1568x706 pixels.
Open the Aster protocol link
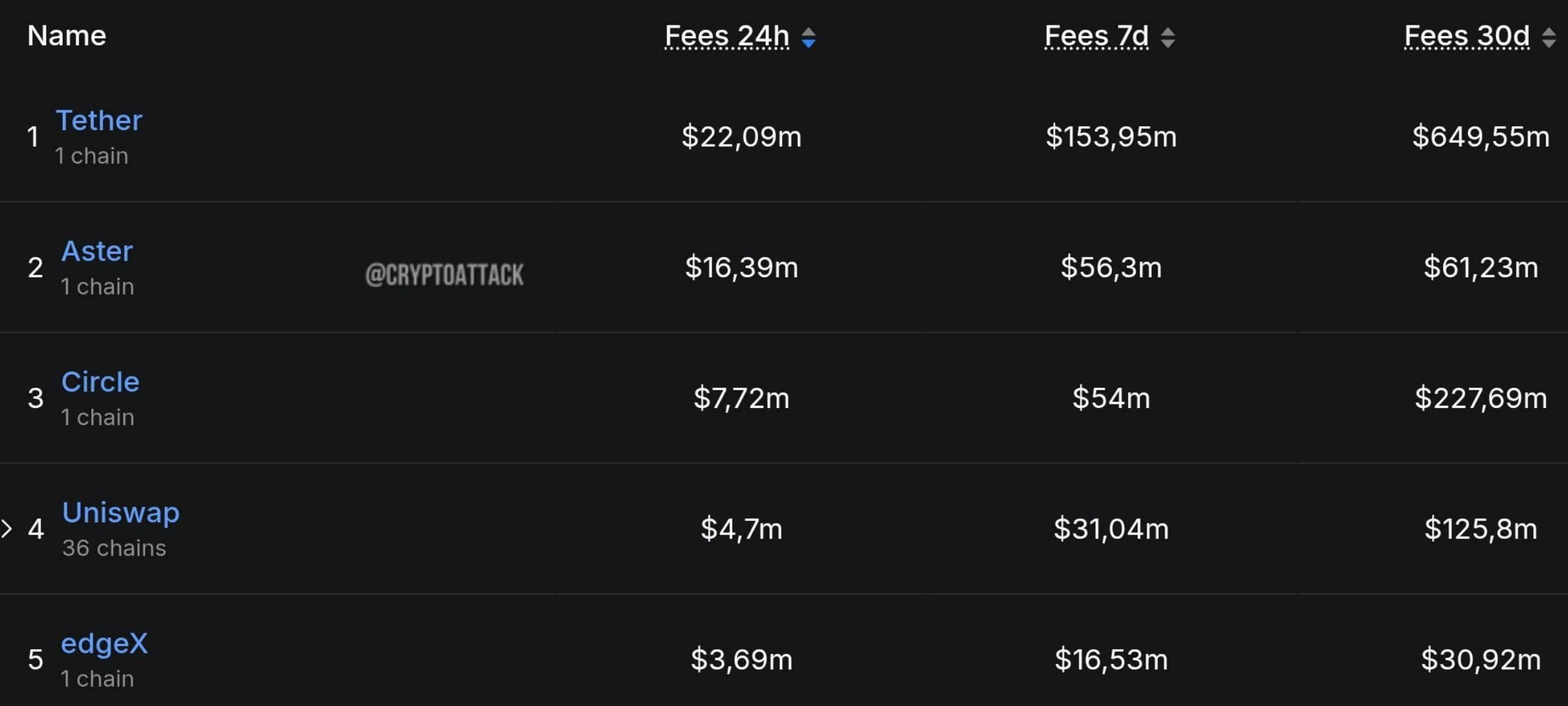pyautogui.click(x=97, y=251)
